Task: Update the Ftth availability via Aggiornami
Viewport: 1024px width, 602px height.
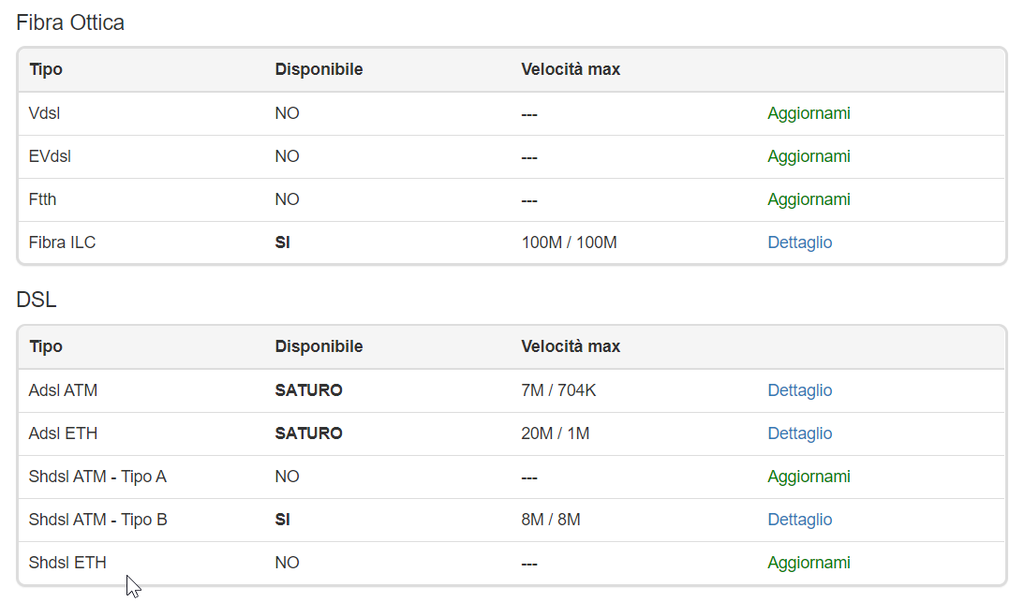Action: coord(808,200)
